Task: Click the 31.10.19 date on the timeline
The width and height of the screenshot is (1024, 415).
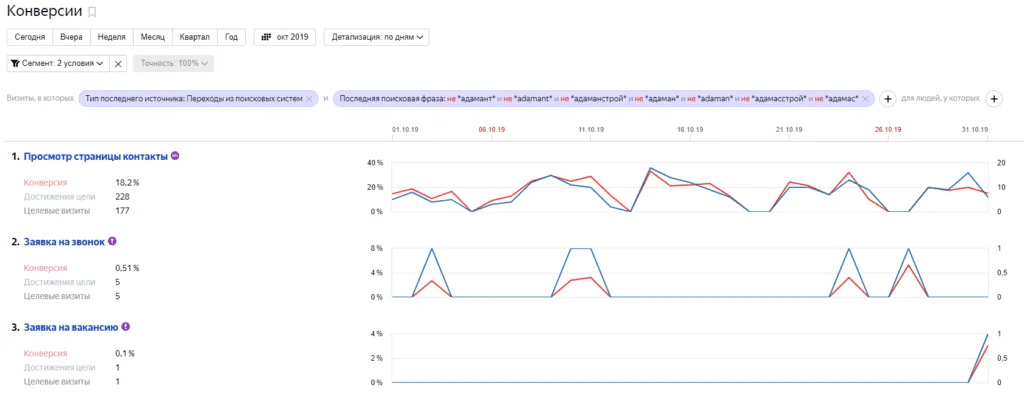Action: (974, 130)
